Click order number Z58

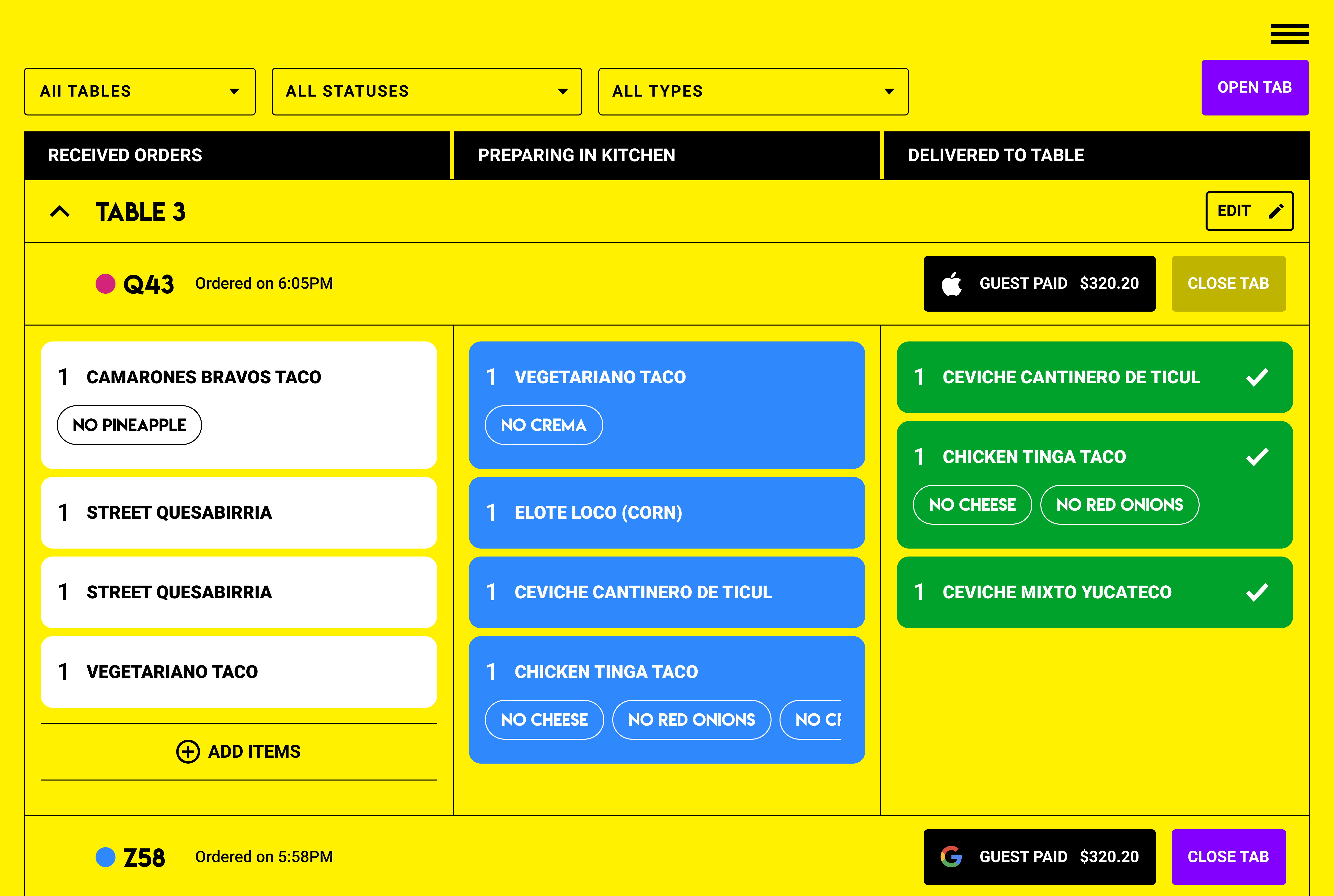[x=145, y=857]
